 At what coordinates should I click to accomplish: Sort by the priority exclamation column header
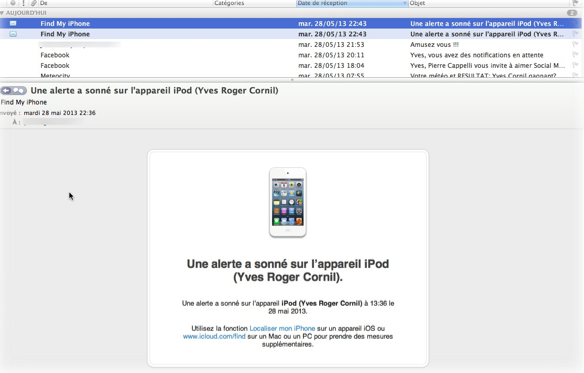coord(23,3)
